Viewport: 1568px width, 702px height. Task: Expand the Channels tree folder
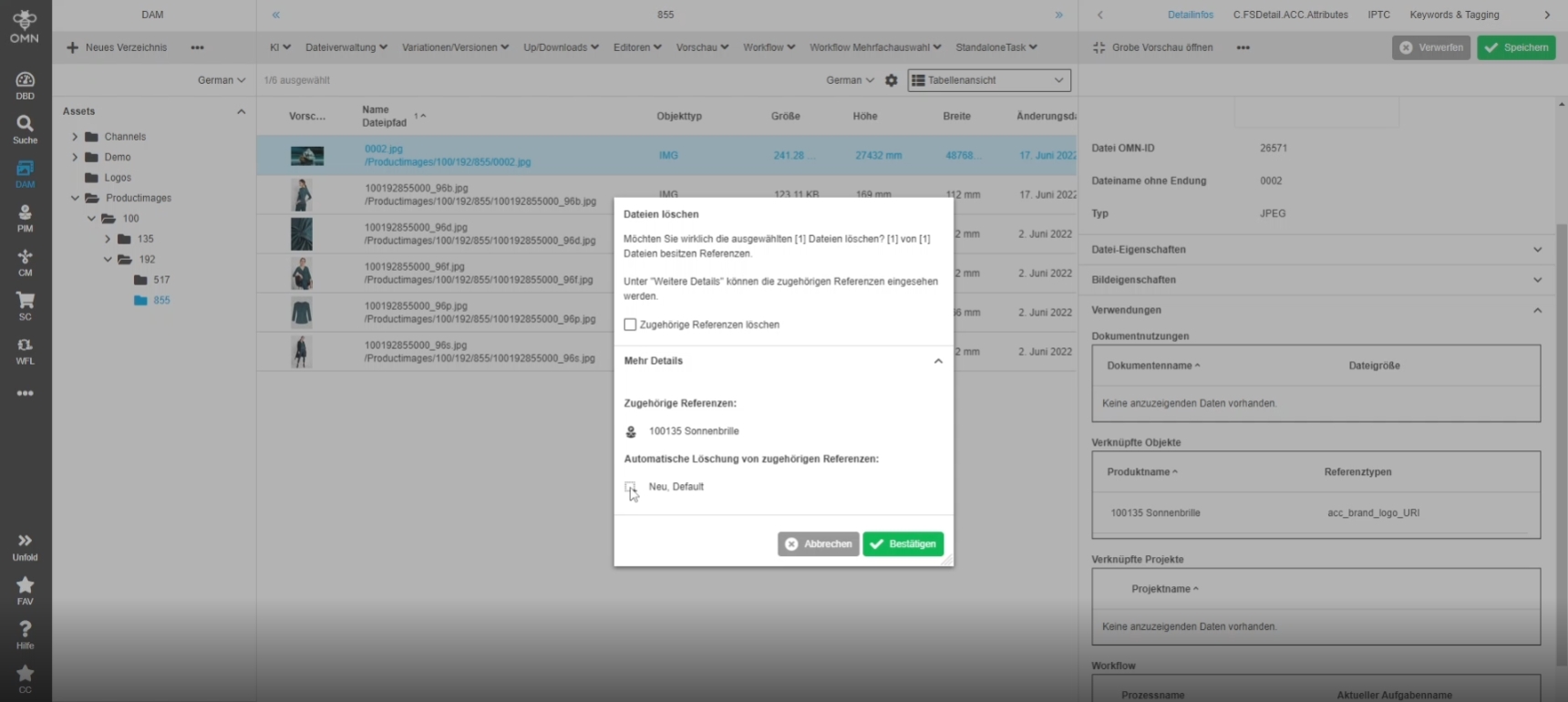coord(75,137)
